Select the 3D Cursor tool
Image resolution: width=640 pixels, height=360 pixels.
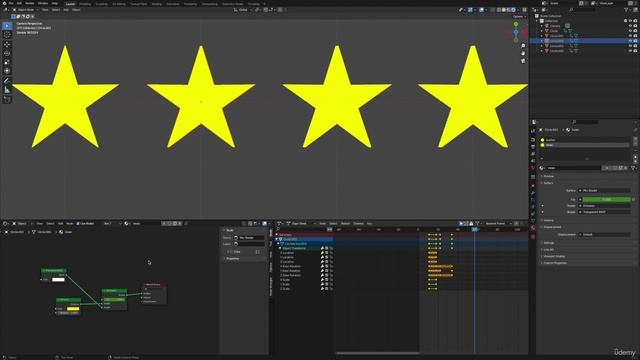click(7, 35)
